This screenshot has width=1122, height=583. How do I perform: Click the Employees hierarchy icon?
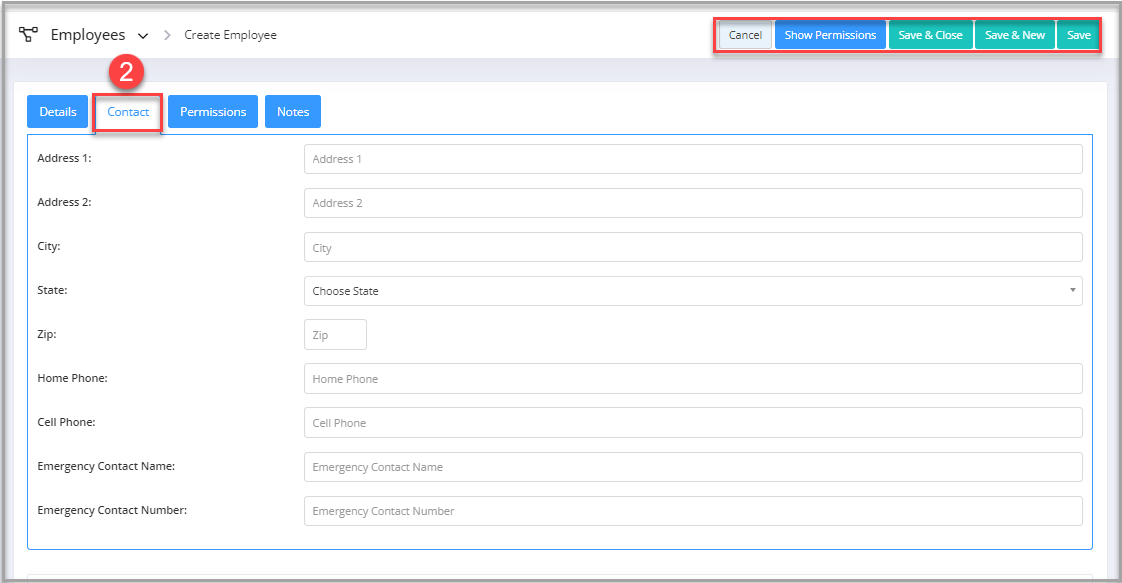click(x=28, y=35)
